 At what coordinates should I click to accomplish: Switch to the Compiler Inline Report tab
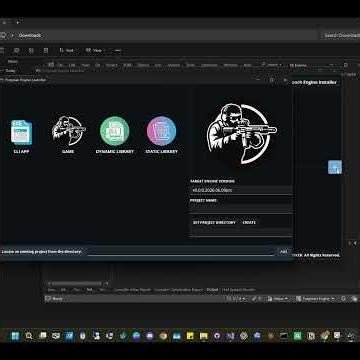[132, 290]
